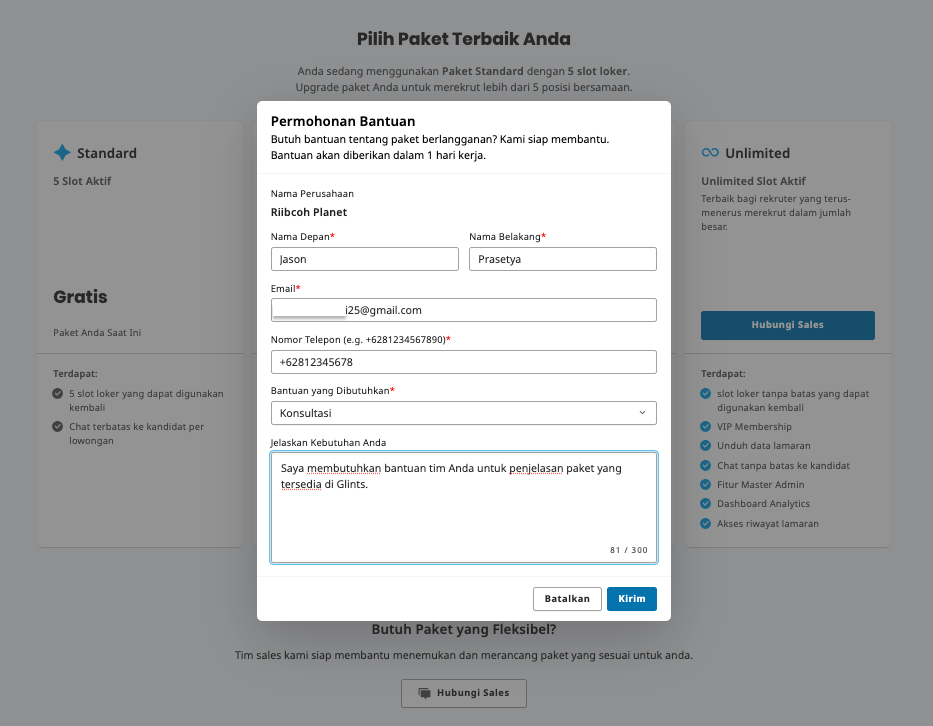Click the Standard plan star icon
Image resolution: width=933 pixels, height=726 pixels.
coord(62,153)
